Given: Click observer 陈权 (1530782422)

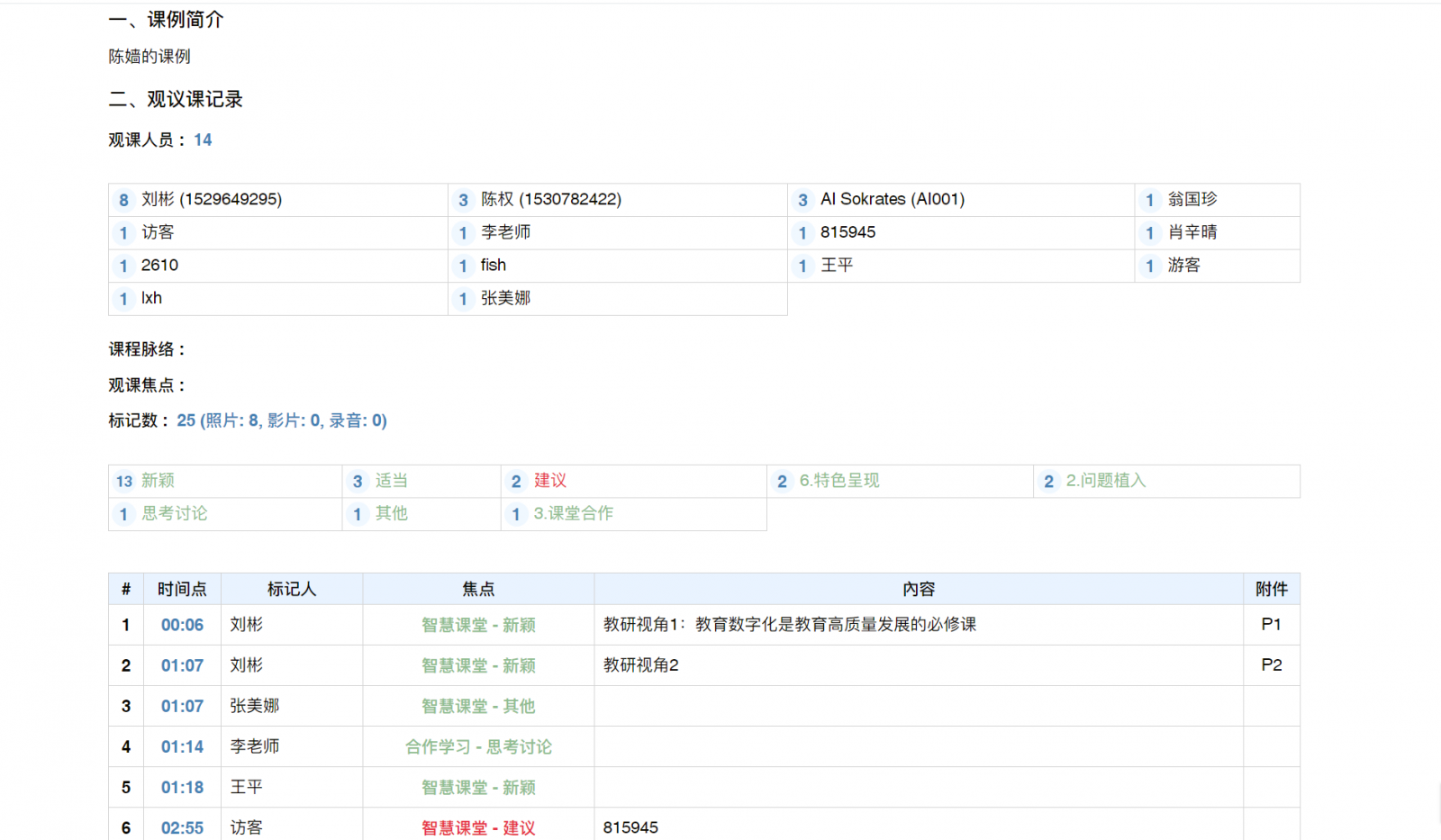Looking at the screenshot, I should 550,199.
